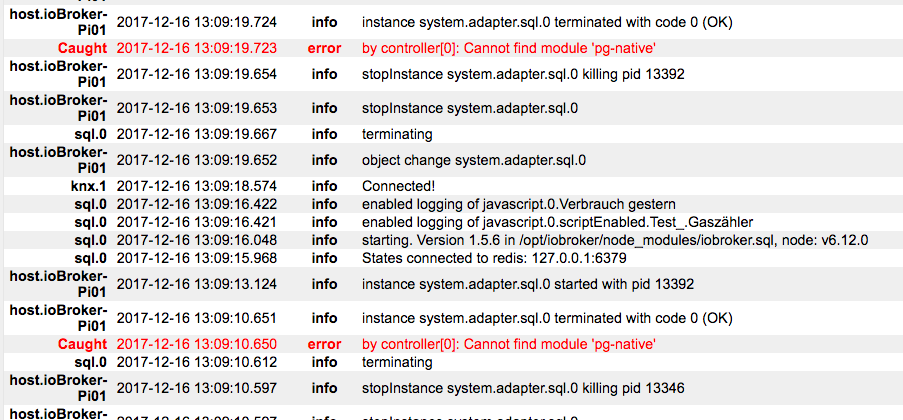Select stopInstance system.adapter.sql.0 message at 13:09:19.653
This screenshot has height=420, width=903.
470,108
